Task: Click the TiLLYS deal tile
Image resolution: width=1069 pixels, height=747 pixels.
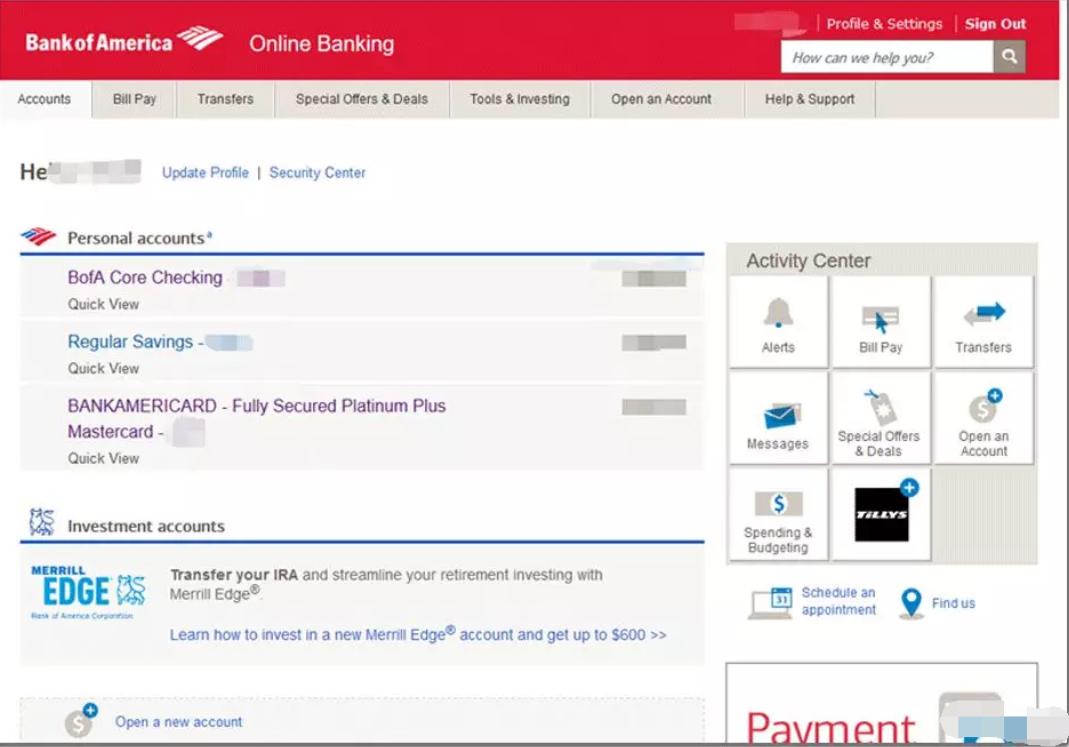Action: coord(881,513)
